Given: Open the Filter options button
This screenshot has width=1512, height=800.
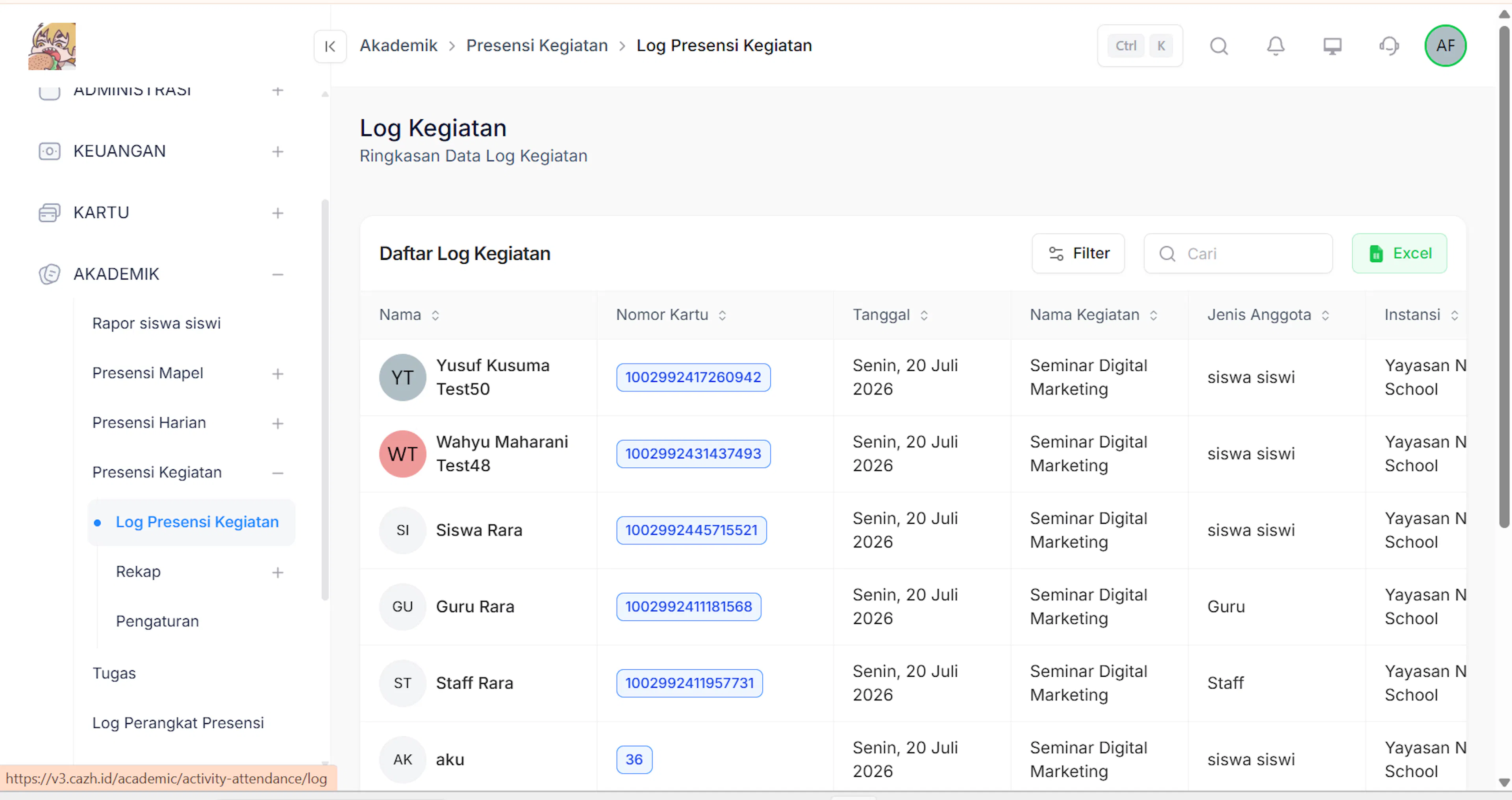Looking at the screenshot, I should click(1078, 254).
